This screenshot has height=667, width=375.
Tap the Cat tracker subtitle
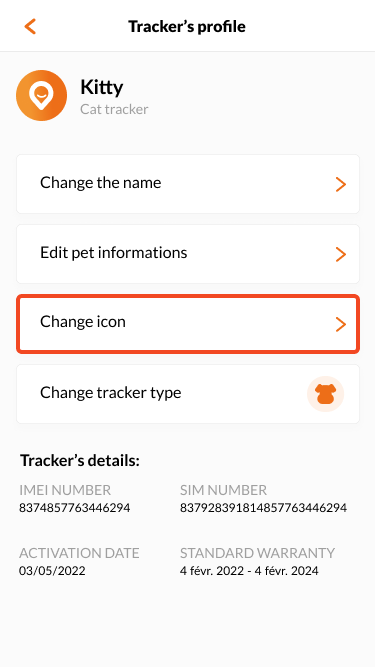(x=114, y=109)
